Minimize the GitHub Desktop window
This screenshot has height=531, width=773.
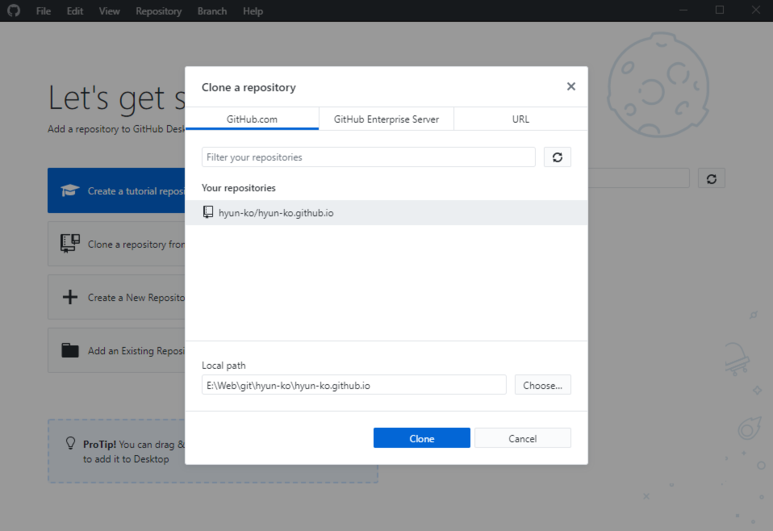[683, 10]
